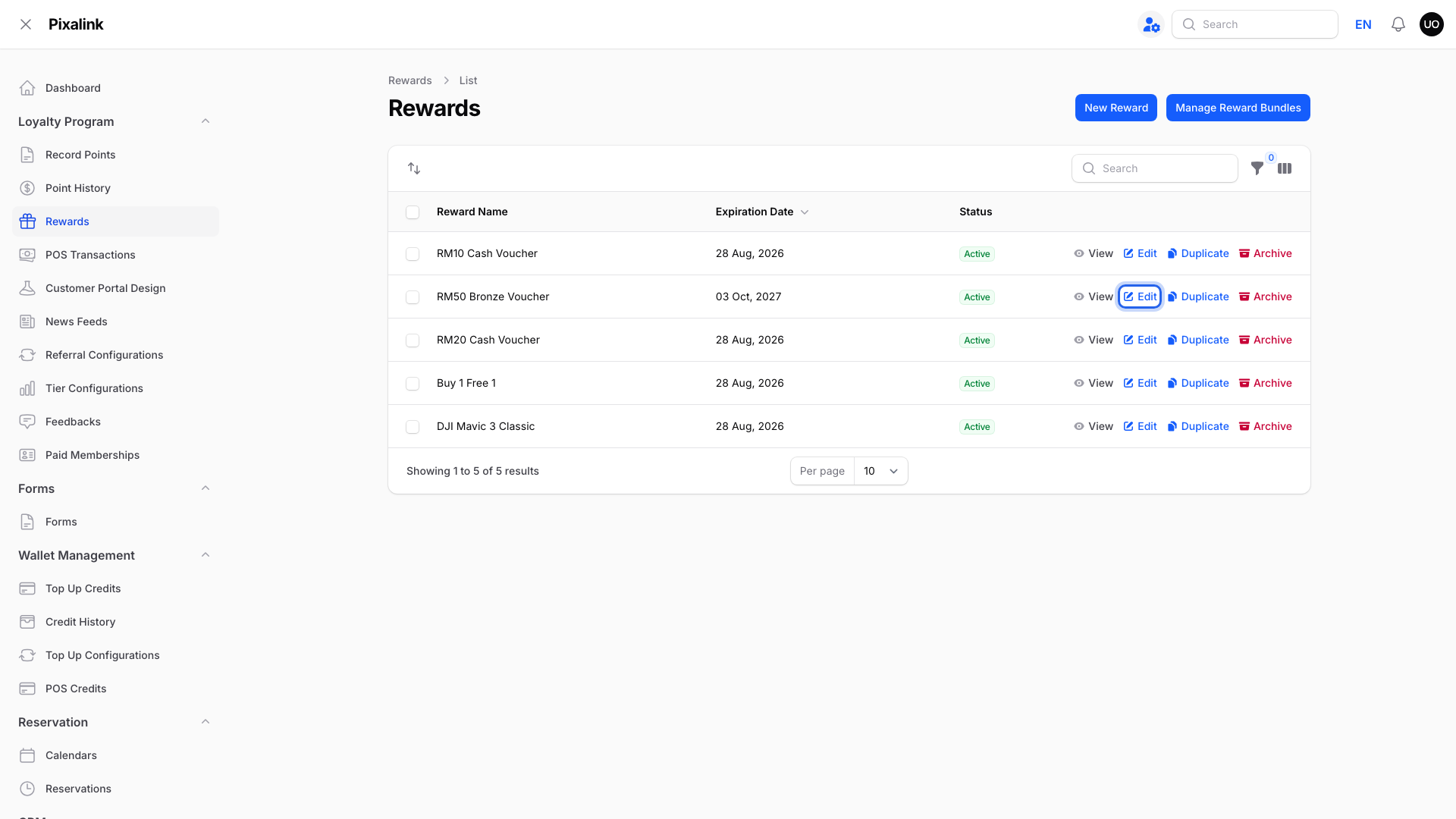Screen dimensions: 1456x819
Task: Click the Customer Portal Design beaker icon
Action: (27, 288)
